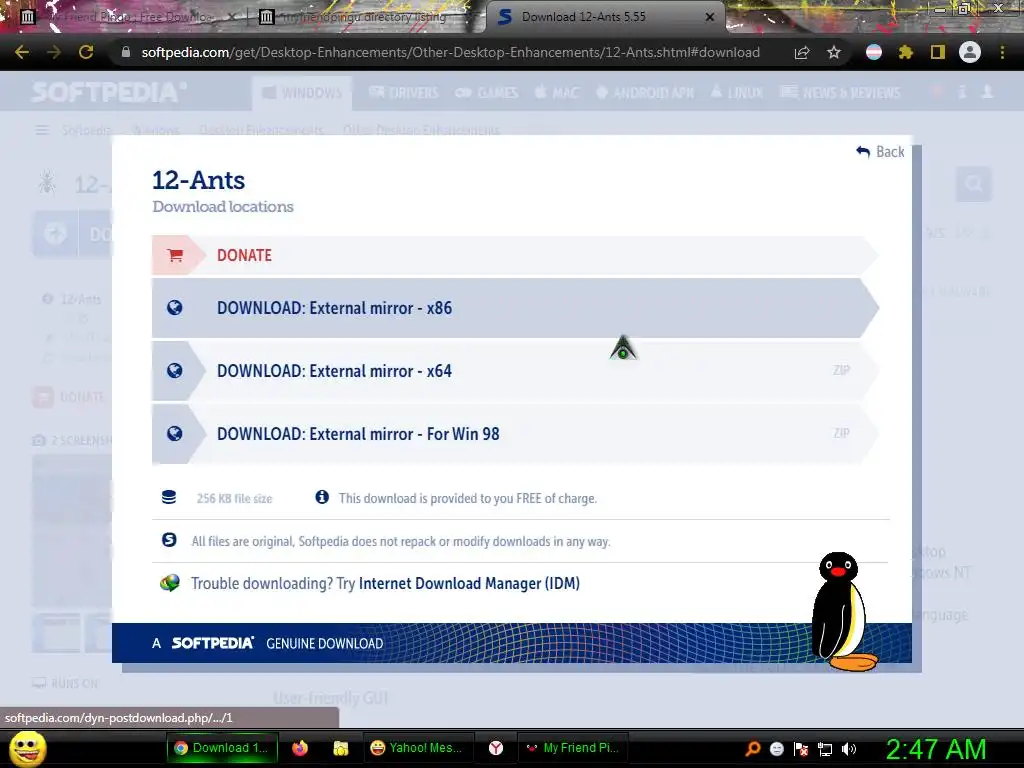Click the Softpedia S icon beside original files note

point(169,540)
